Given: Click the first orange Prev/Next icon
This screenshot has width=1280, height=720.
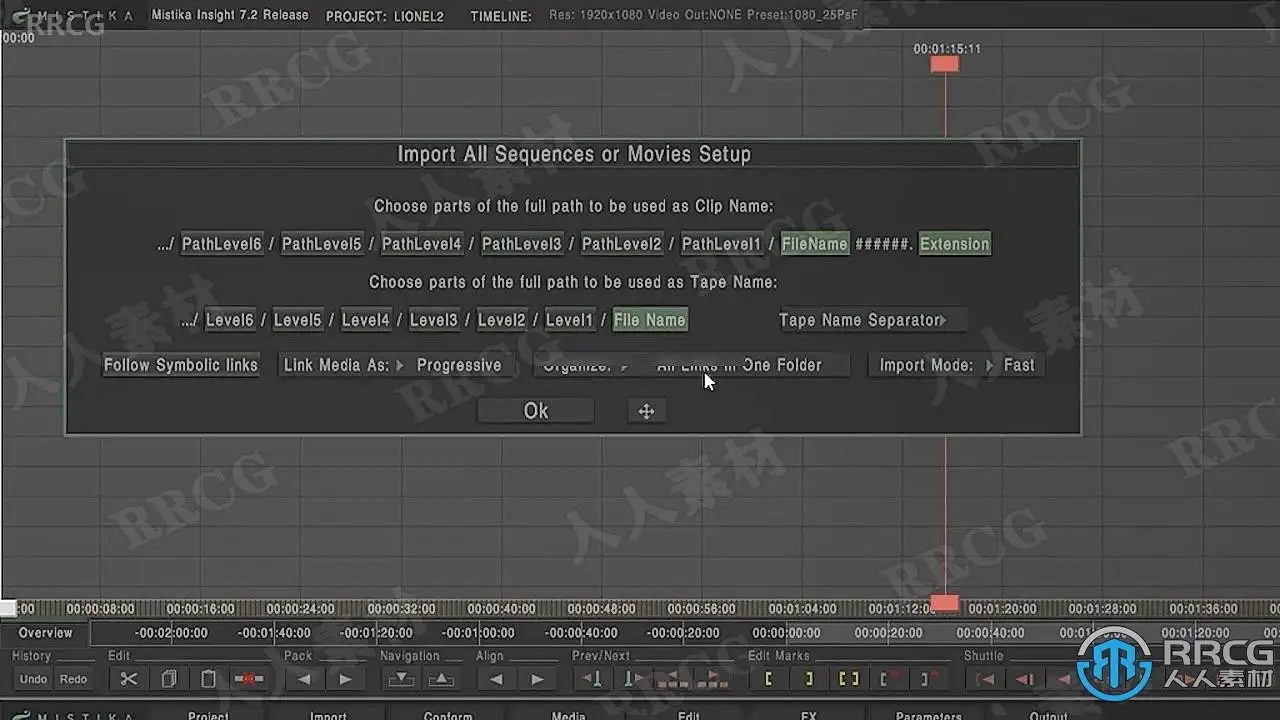Looking at the screenshot, I should (x=672, y=679).
